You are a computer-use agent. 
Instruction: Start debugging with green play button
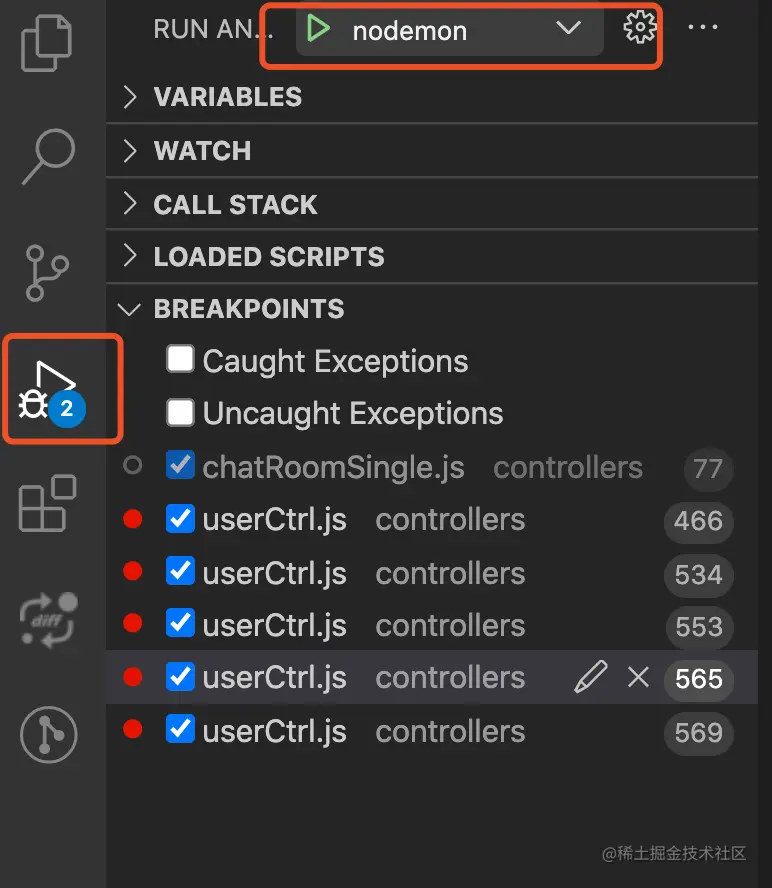pyautogui.click(x=318, y=29)
